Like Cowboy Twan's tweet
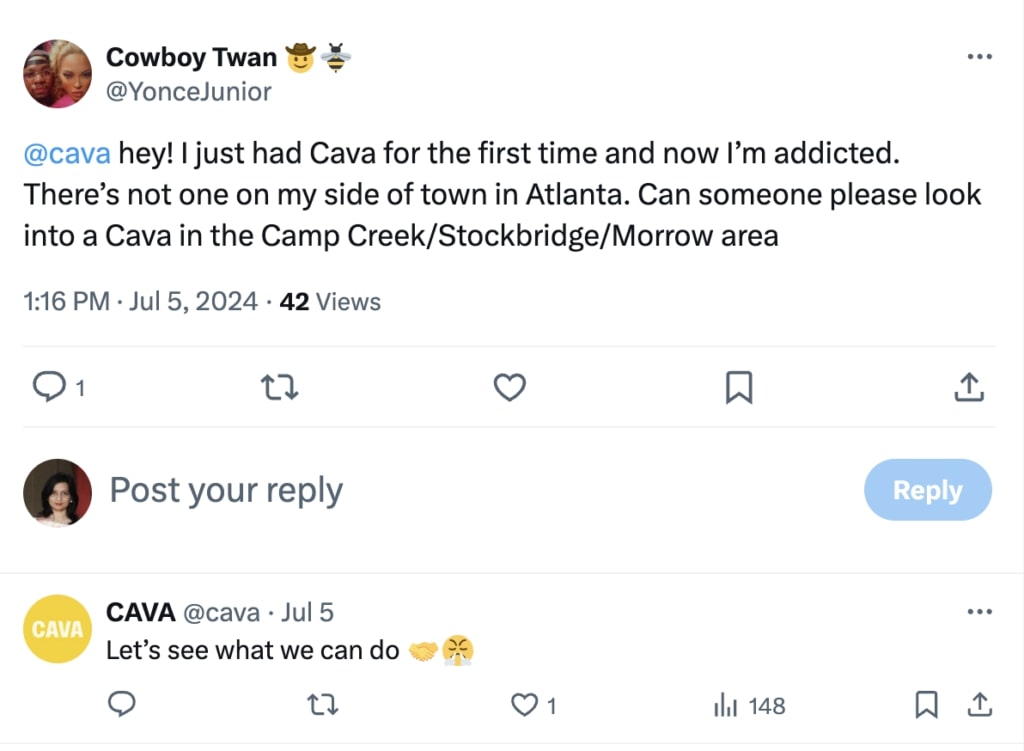The image size is (1024, 751). 509,387
